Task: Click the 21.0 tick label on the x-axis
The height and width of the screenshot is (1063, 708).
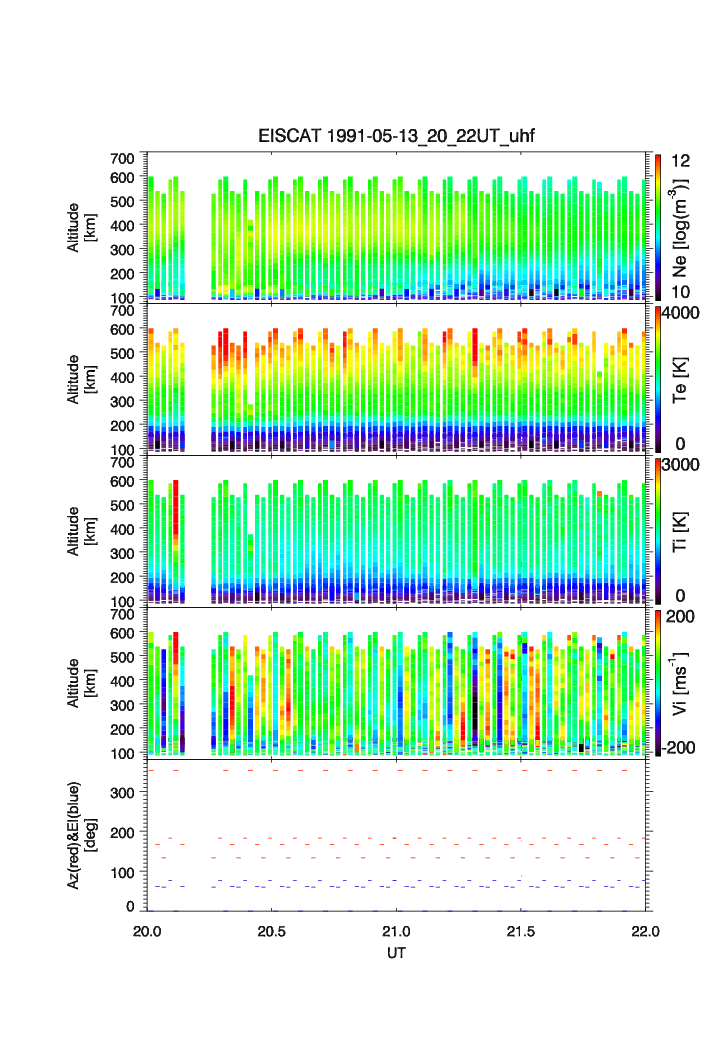Action: (x=397, y=931)
